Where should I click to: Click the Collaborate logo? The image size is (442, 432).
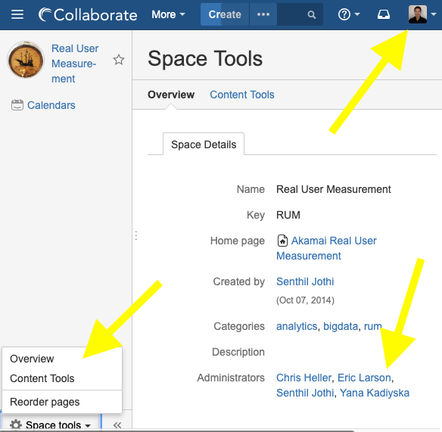pos(88,15)
